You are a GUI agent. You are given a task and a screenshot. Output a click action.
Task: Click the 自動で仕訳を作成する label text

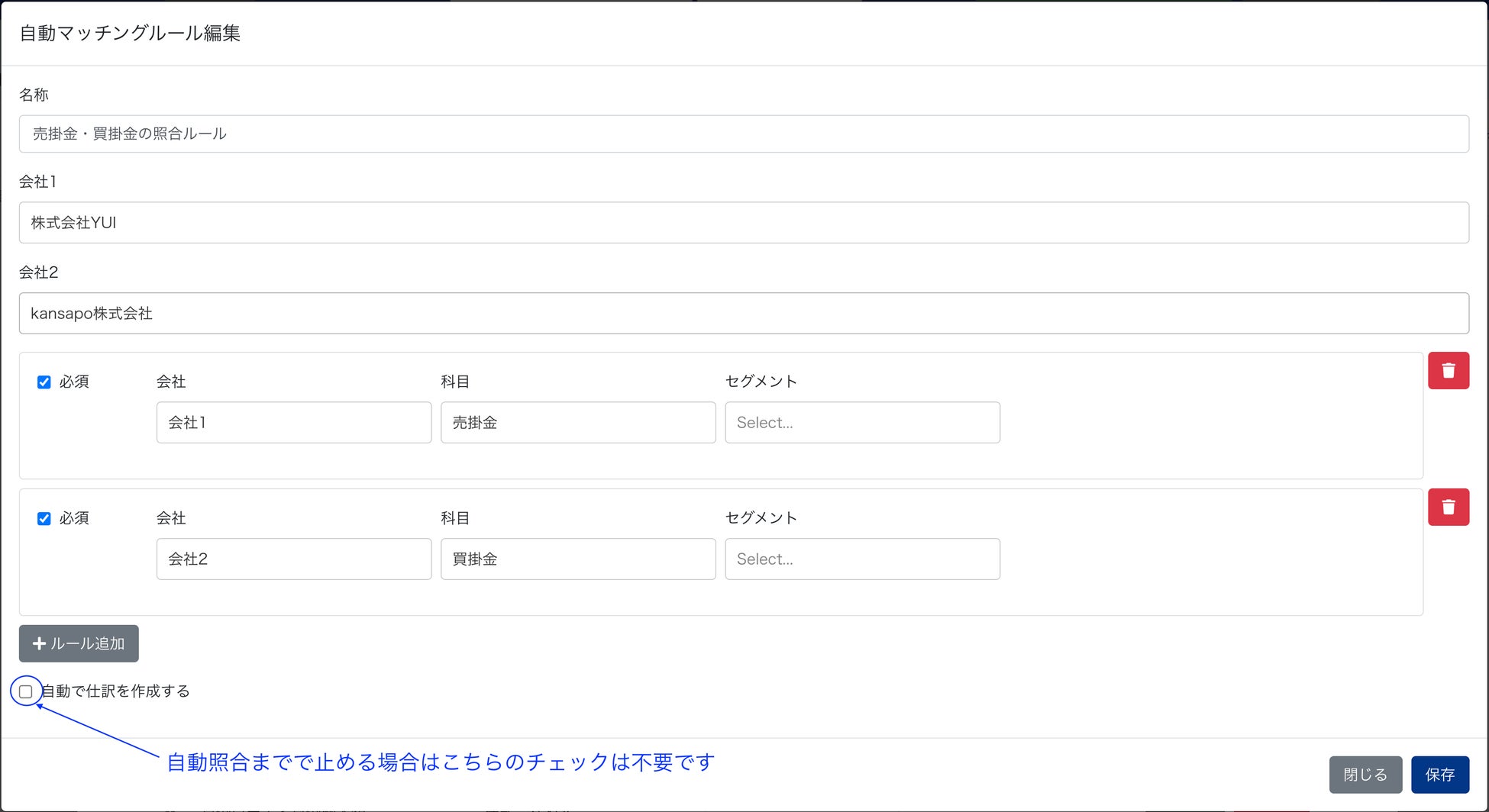[116, 691]
